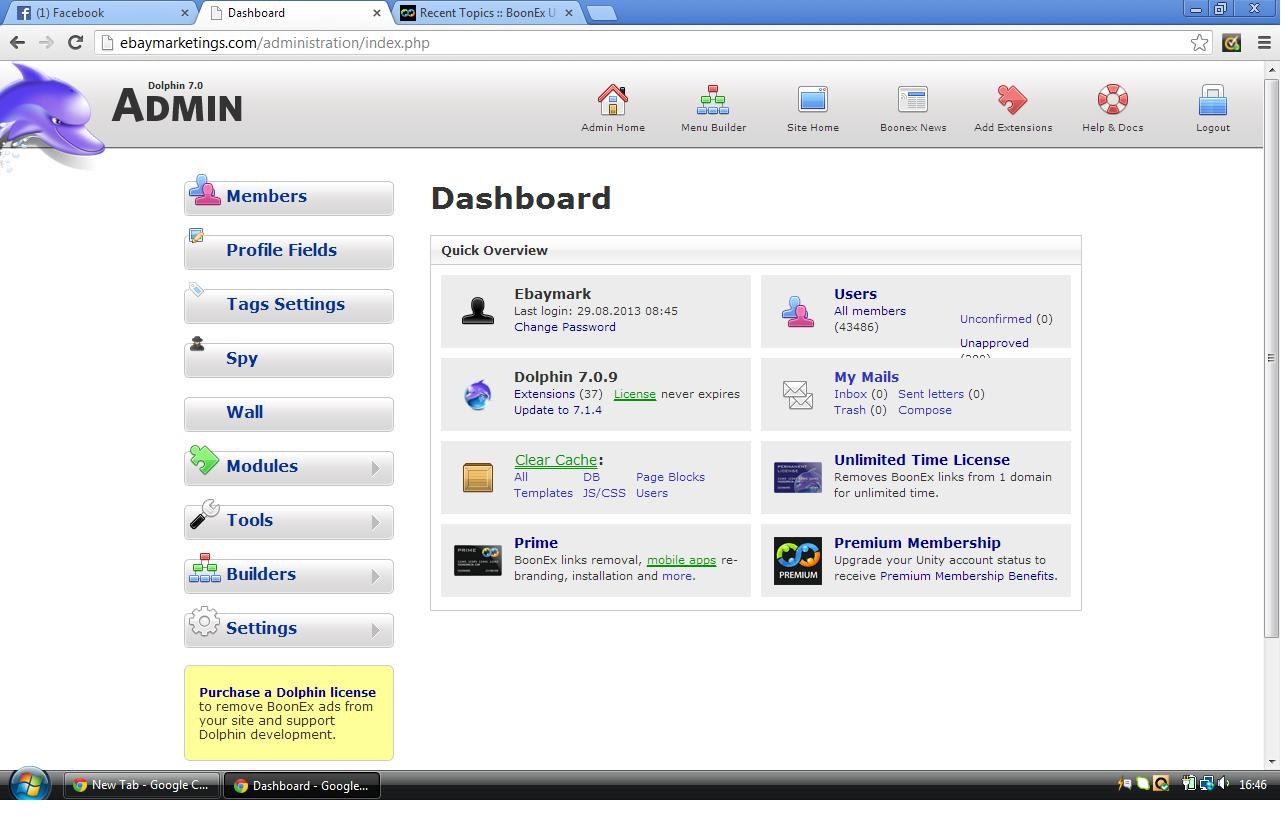Screen dimensions: 1281x816
Task: Reload the page in browser
Action: point(75,42)
